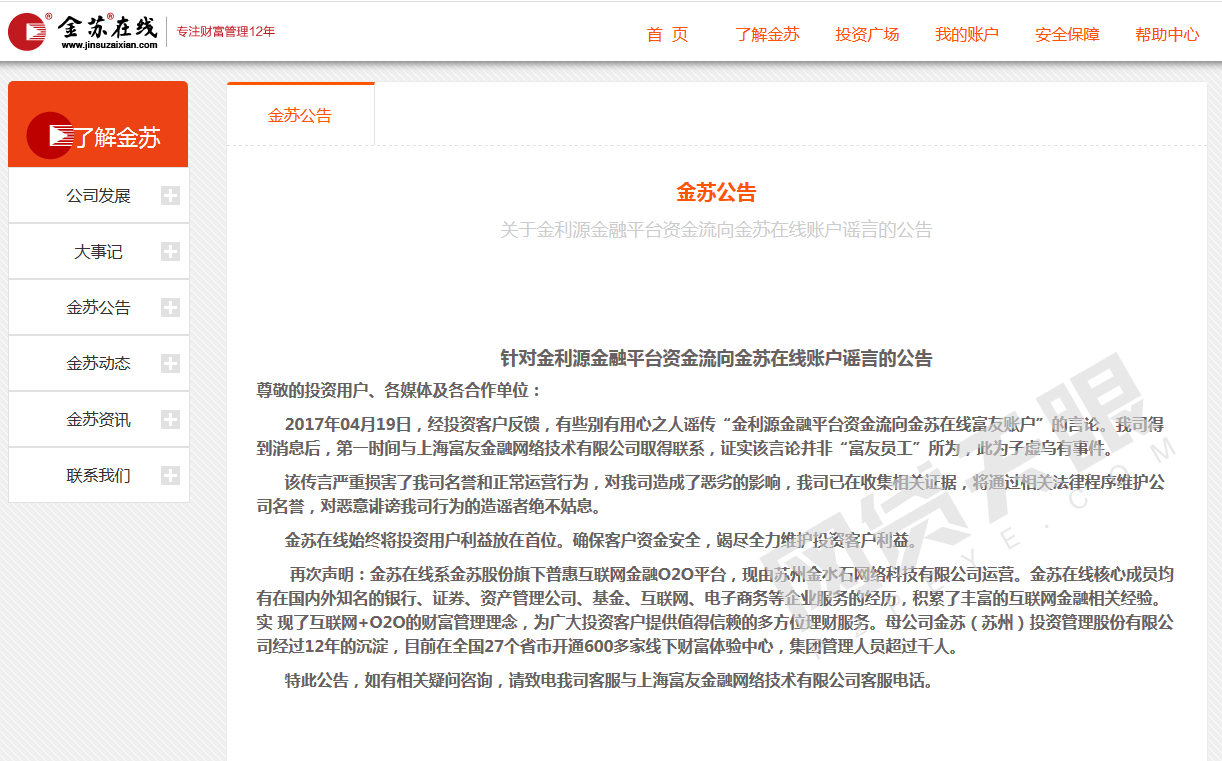Click the play icon beside 了解金苏 header
The height and width of the screenshot is (761, 1222).
point(50,136)
